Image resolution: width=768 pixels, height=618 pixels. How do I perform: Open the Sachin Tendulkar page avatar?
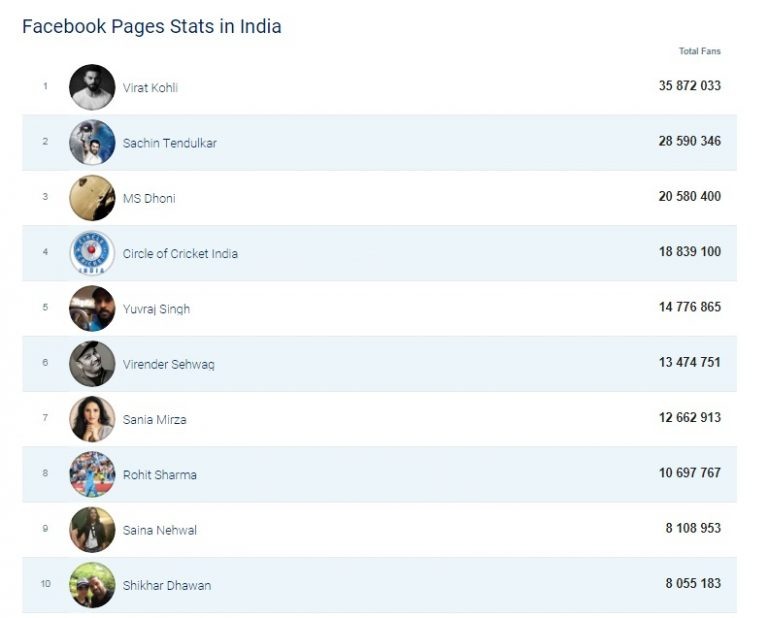(92, 142)
